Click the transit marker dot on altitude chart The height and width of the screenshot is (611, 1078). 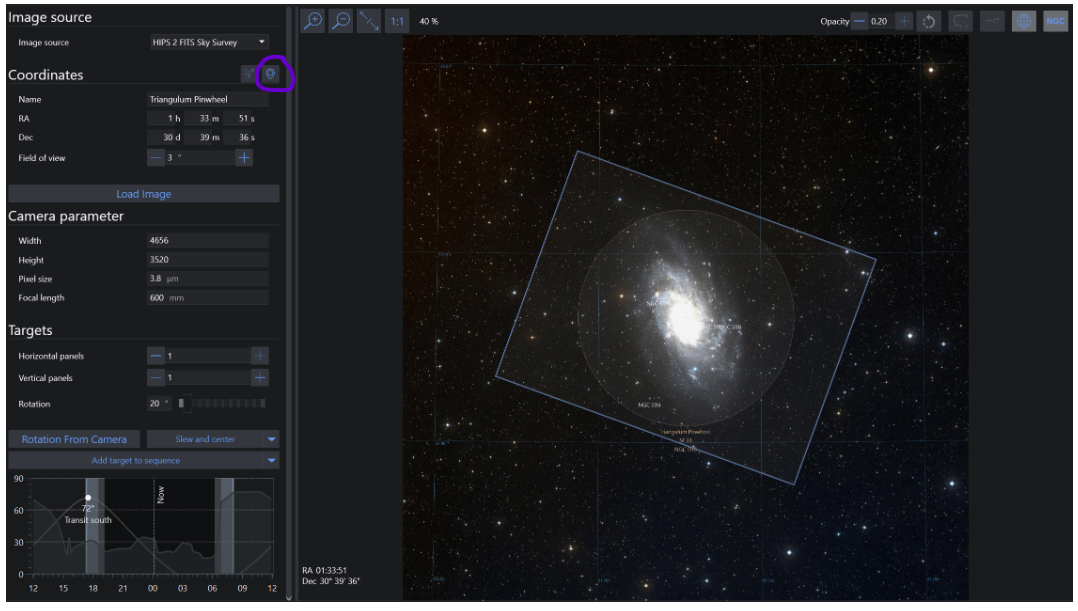point(88,498)
